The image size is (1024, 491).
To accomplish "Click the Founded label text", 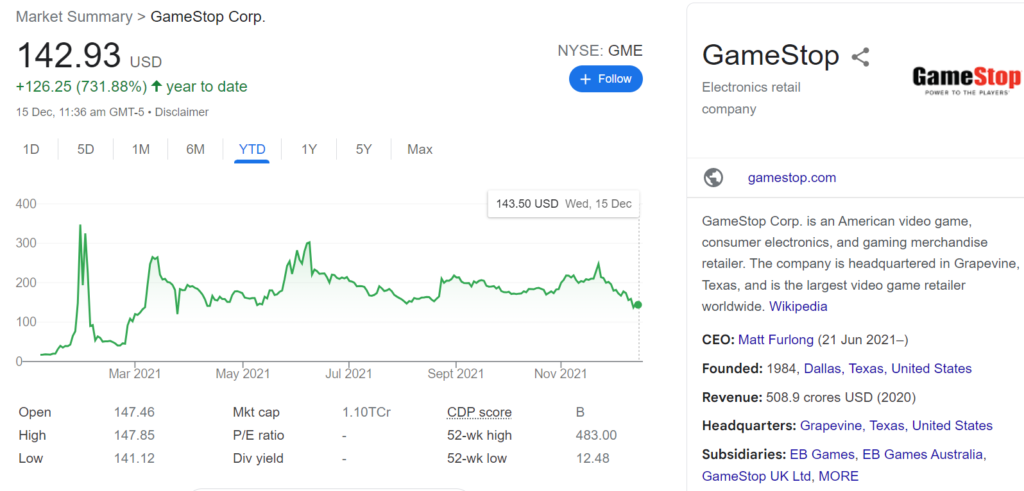I will [x=732, y=369].
